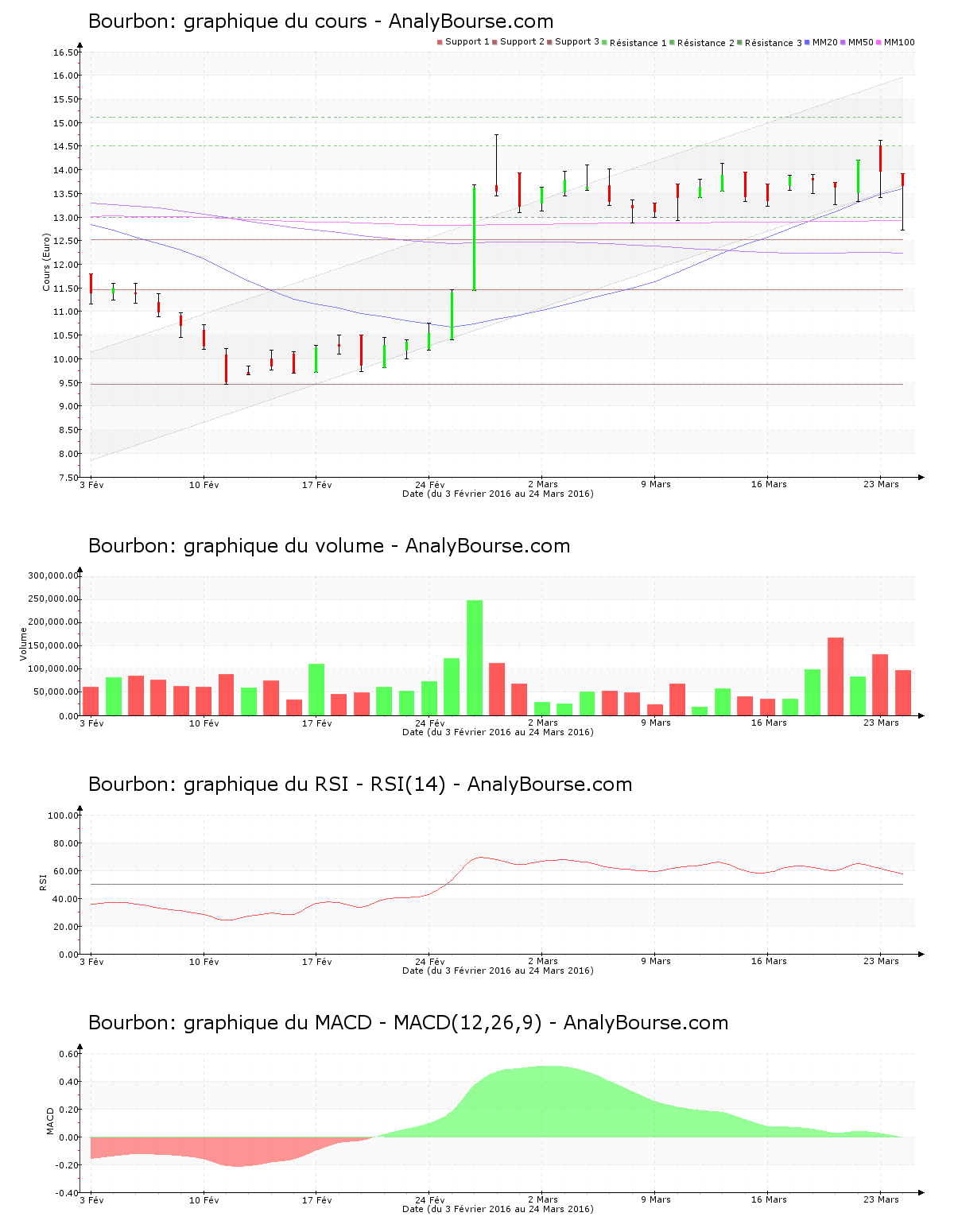Click the tall green candlestick after 24 Fév
The height and width of the screenshot is (1232, 954).
475,238
